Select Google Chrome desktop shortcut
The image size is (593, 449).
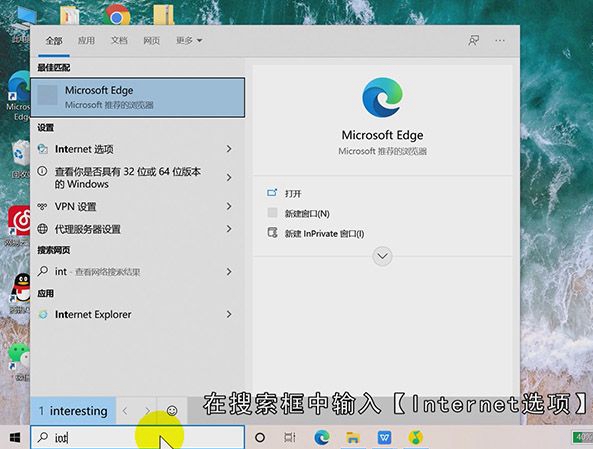tap(116, 15)
